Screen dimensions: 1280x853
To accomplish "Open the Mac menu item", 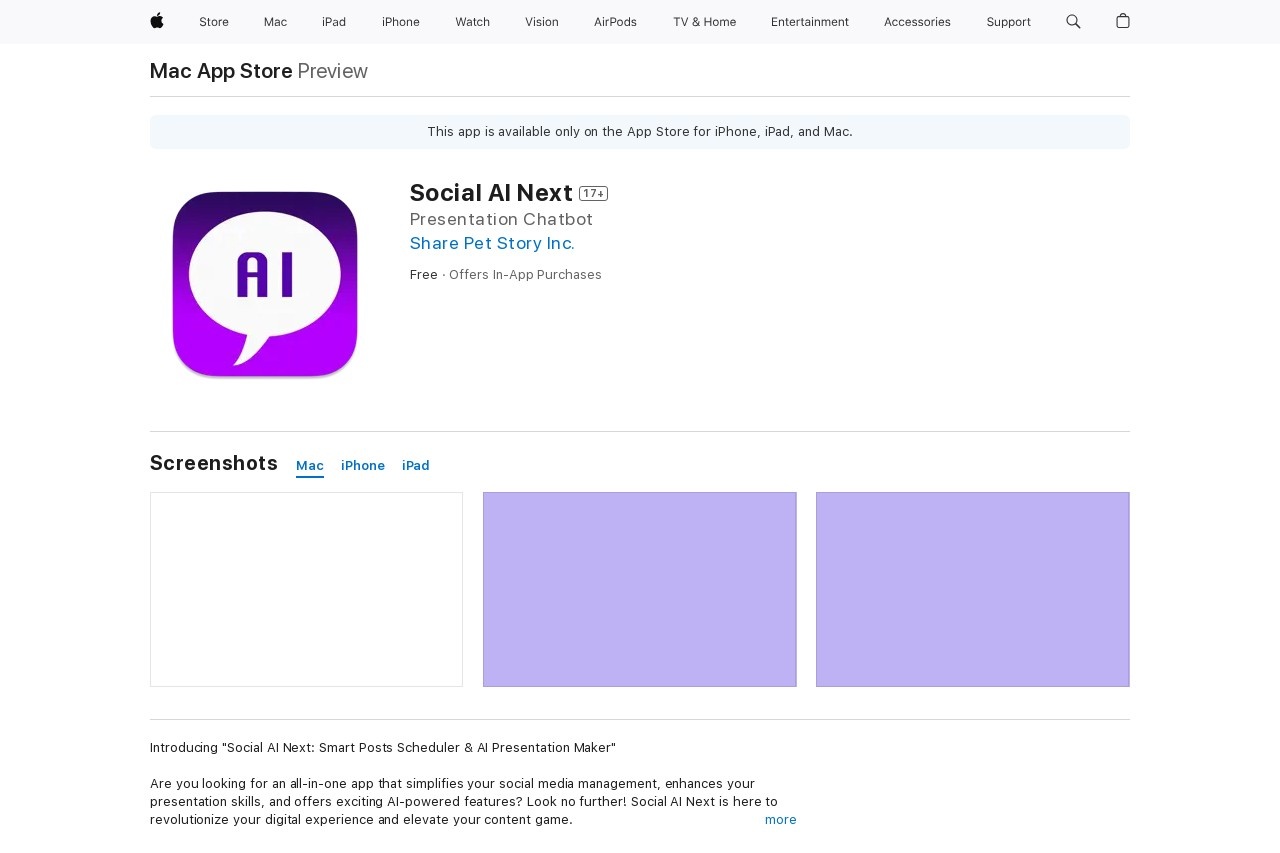I will pyautogui.click(x=275, y=22).
